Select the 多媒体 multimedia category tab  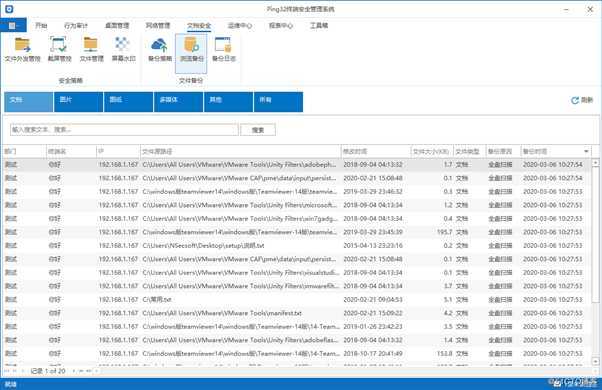point(179,102)
